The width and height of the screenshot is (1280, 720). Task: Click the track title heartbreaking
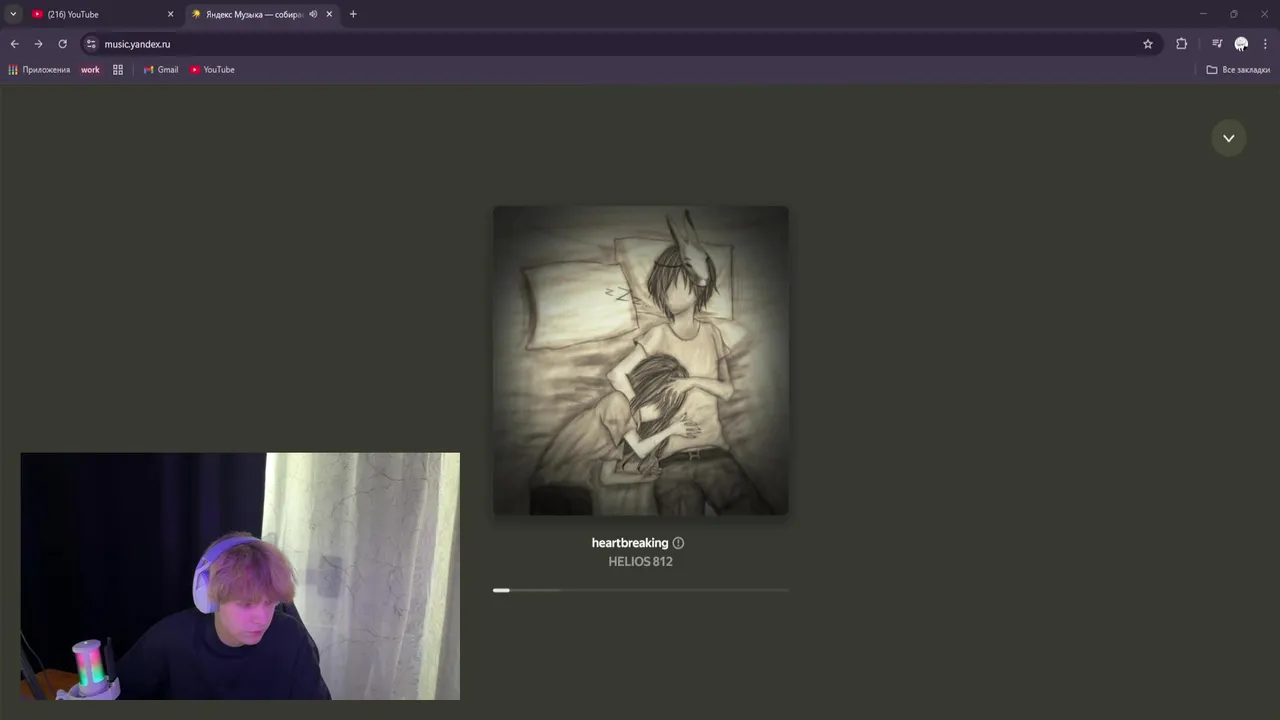click(629, 543)
